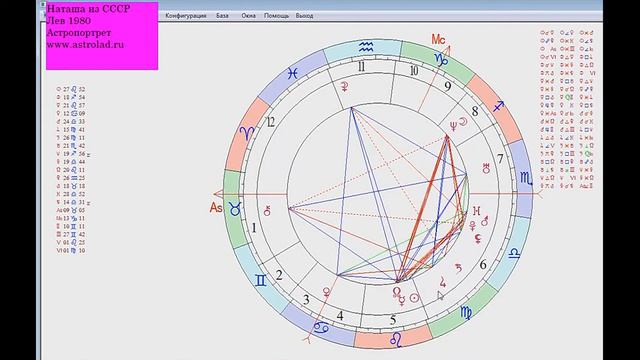Image resolution: width=640 pixels, height=360 pixels.
Task: Click the Scorpio sign on the zodiac ring
Action: click(526, 178)
